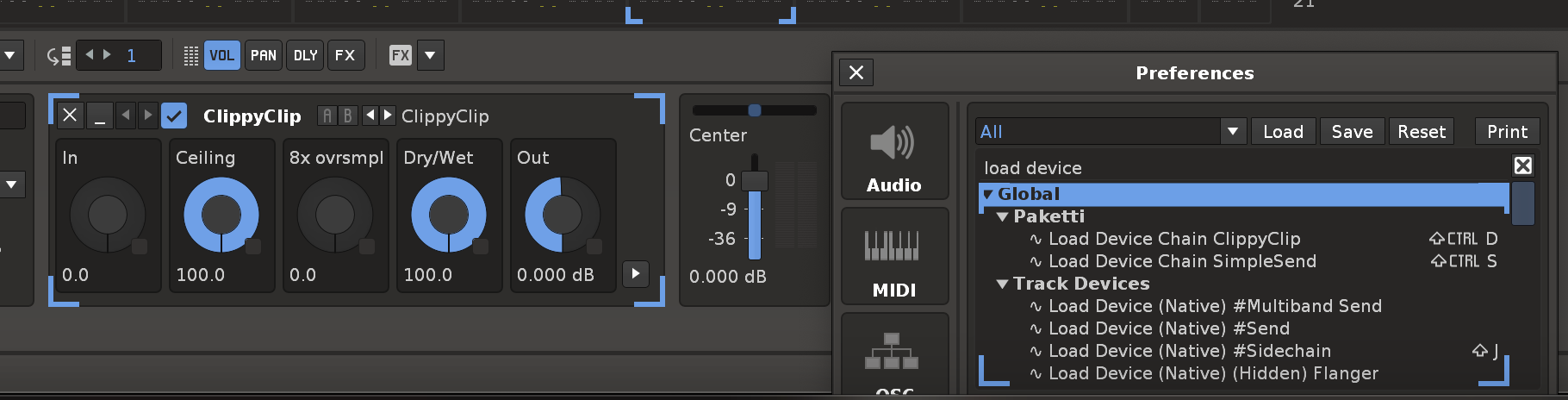The image size is (1568, 400).
Task: Click the Print button in Preferences
Action: [x=1507, y=132]
